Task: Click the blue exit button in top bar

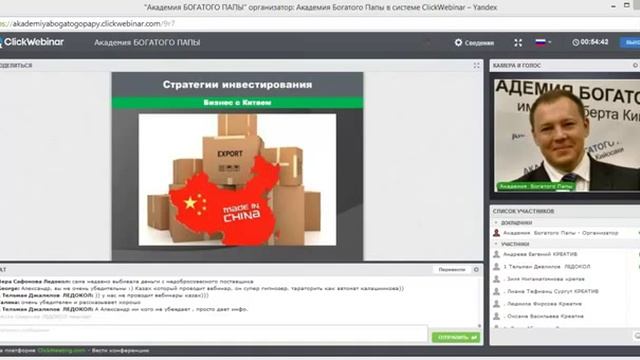Action: (631, 42)
